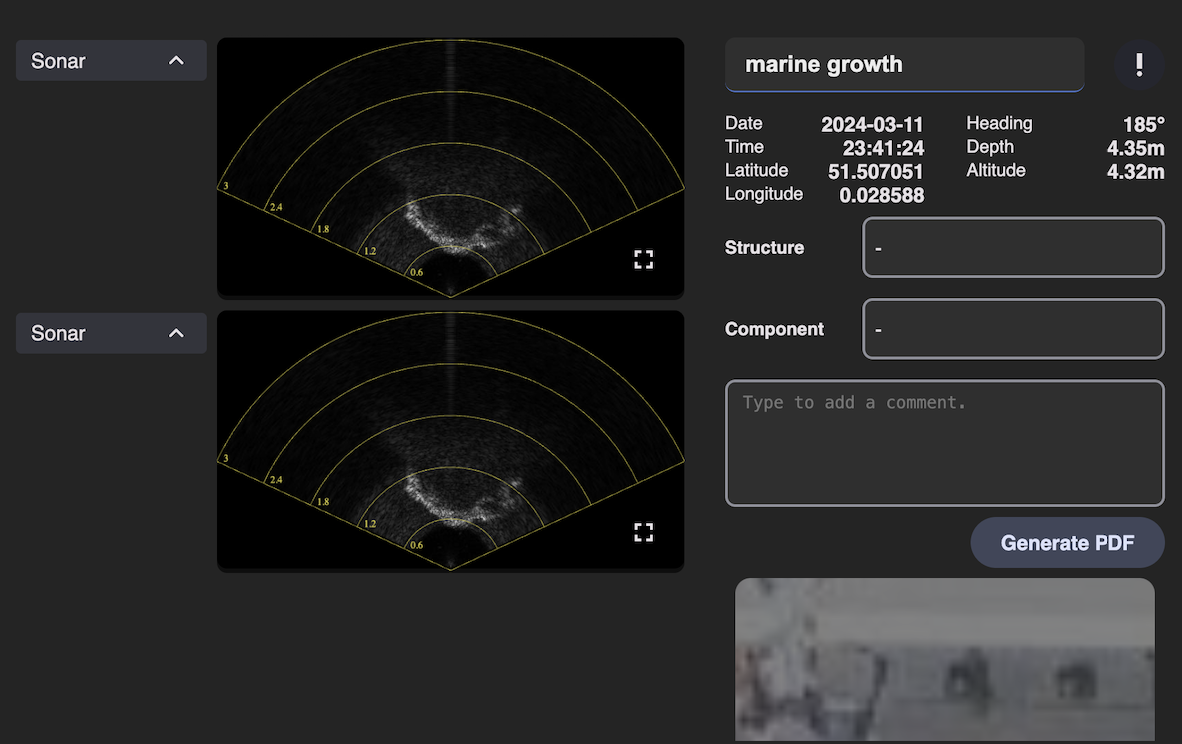This screenshot has height=744, width=1182.
Task: Click the bottom sonar scan image
Action: tap(451, 441)
